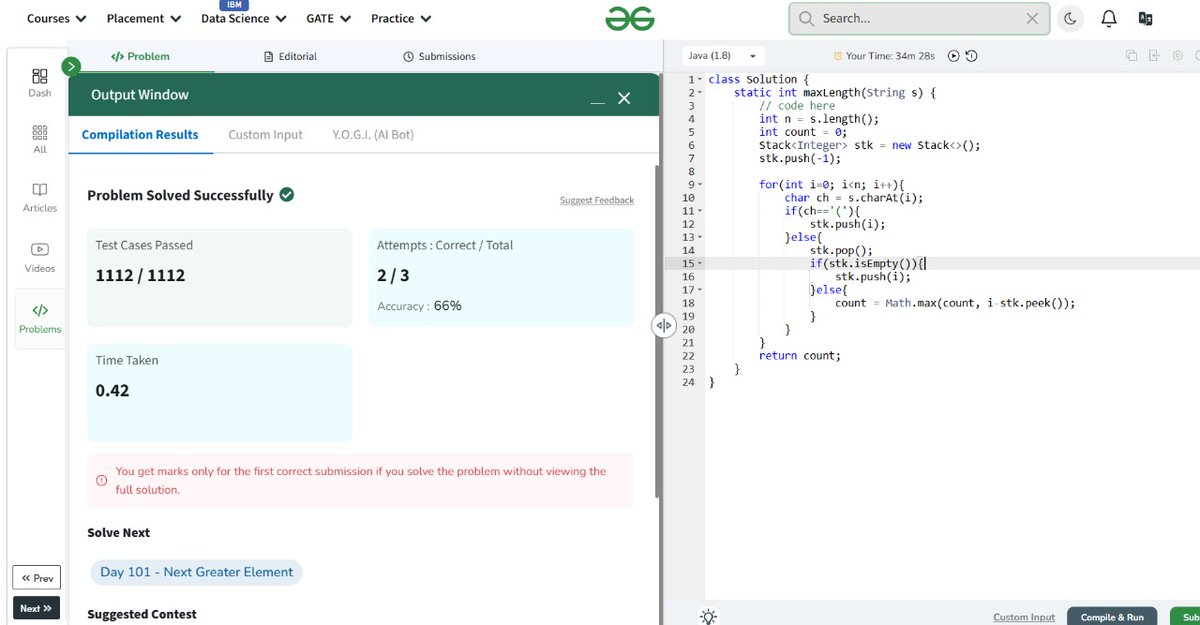This screenshot has height=625, width=1200.
Task: Reset the timer icon
Action: 971,56
